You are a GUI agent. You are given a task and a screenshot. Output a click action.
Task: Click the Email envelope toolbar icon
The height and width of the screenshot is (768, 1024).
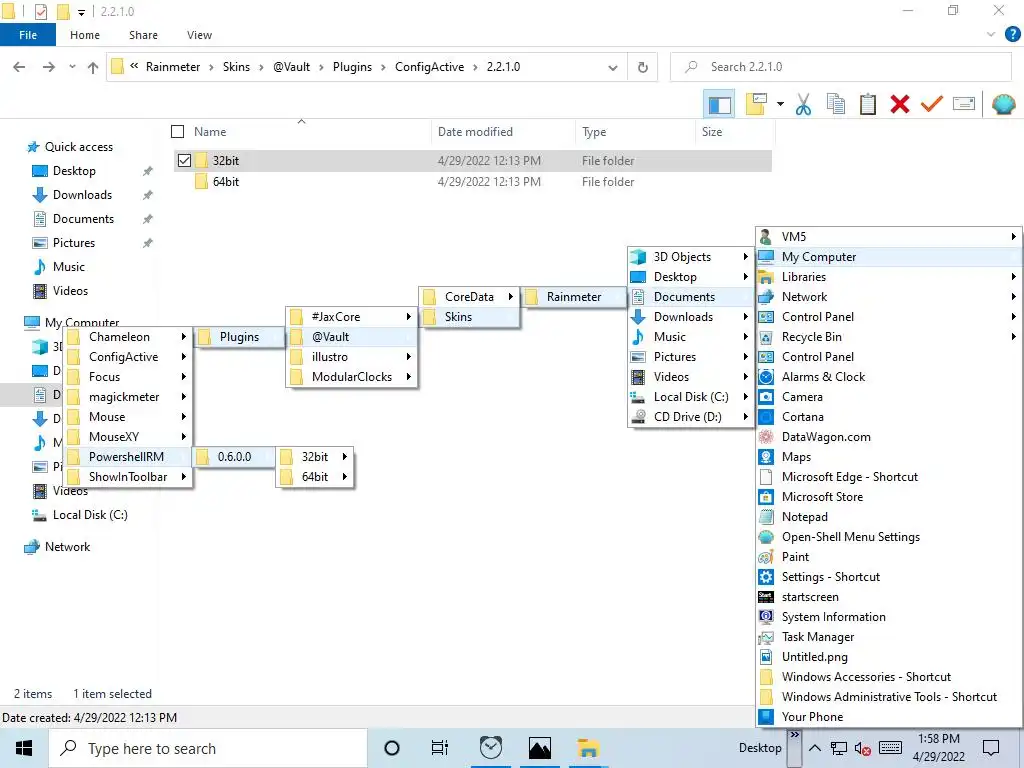click(x=964, y=104)
